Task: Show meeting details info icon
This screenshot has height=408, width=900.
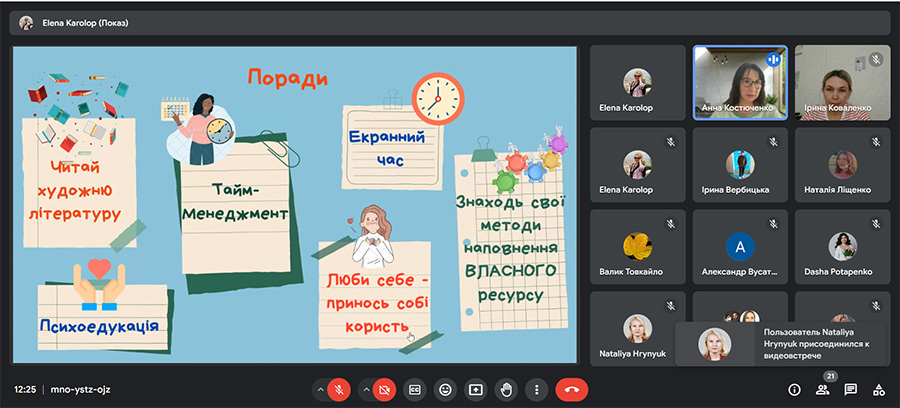Action: (x=794, y=390)
